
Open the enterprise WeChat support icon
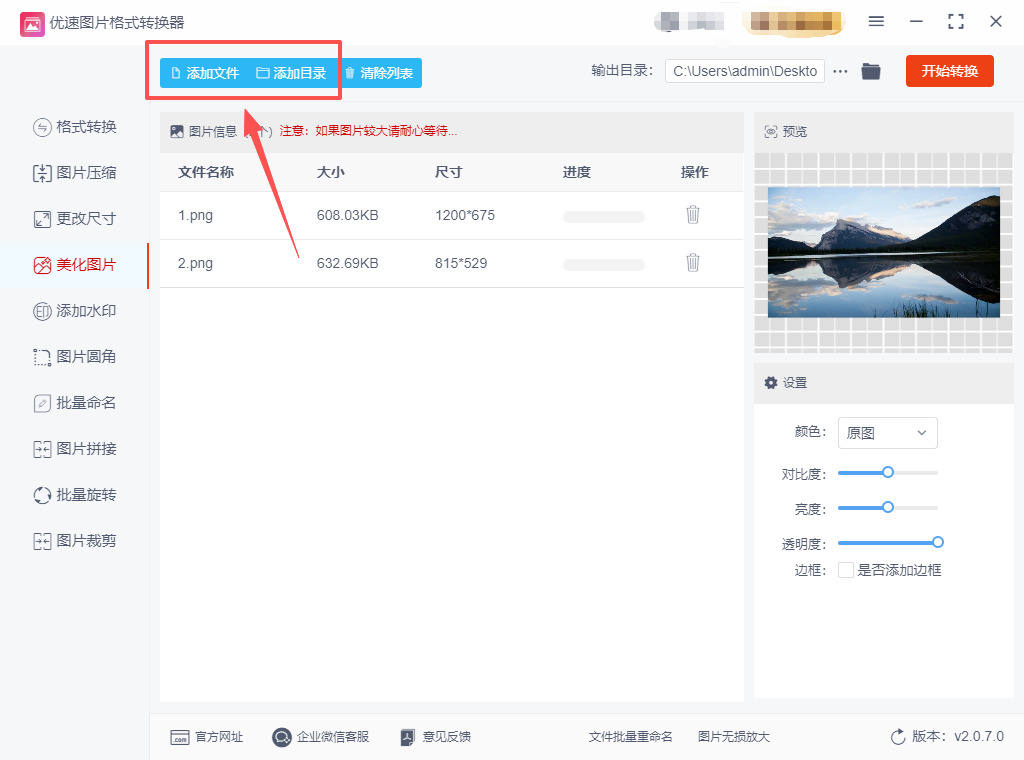(x=282, y=737)
